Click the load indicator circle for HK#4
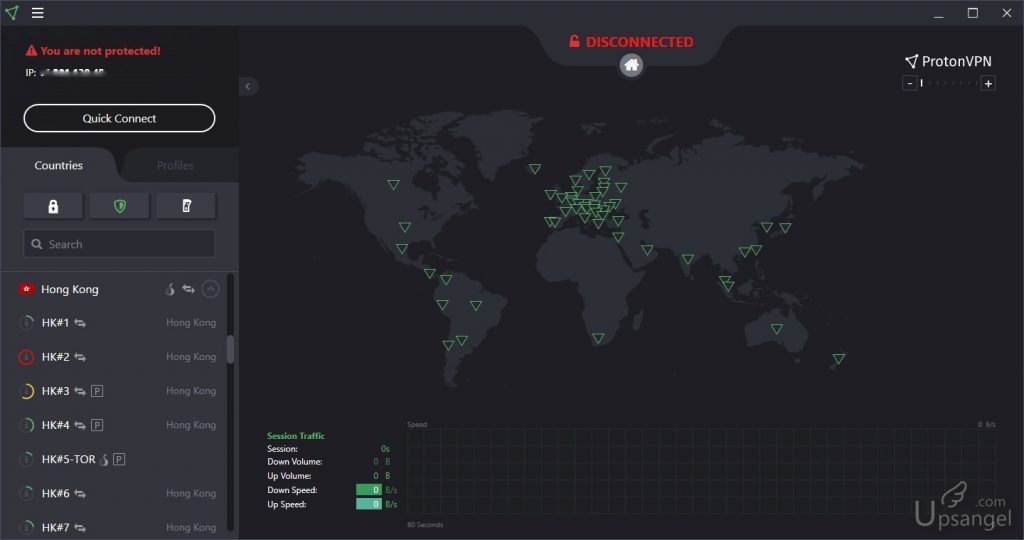Viewport: 1024px width, 540px height. tap(26, 425)
